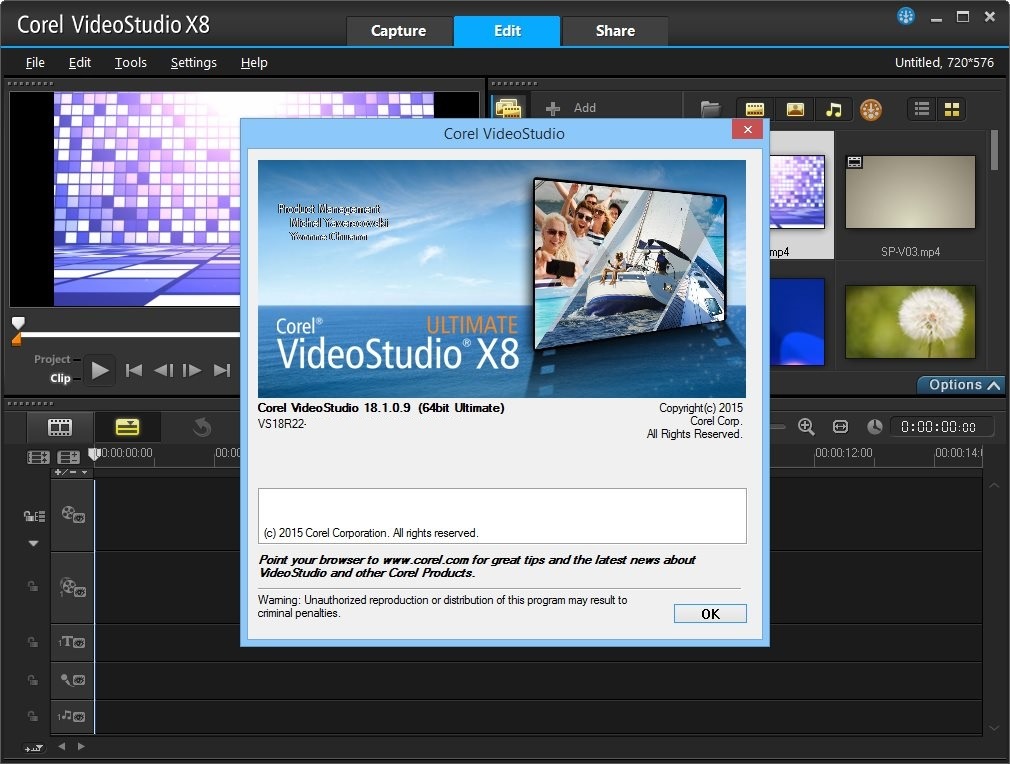This screenshot has height=764, width=1010.
Task: Switch to the Share tab
Action: tap(615, 31)
